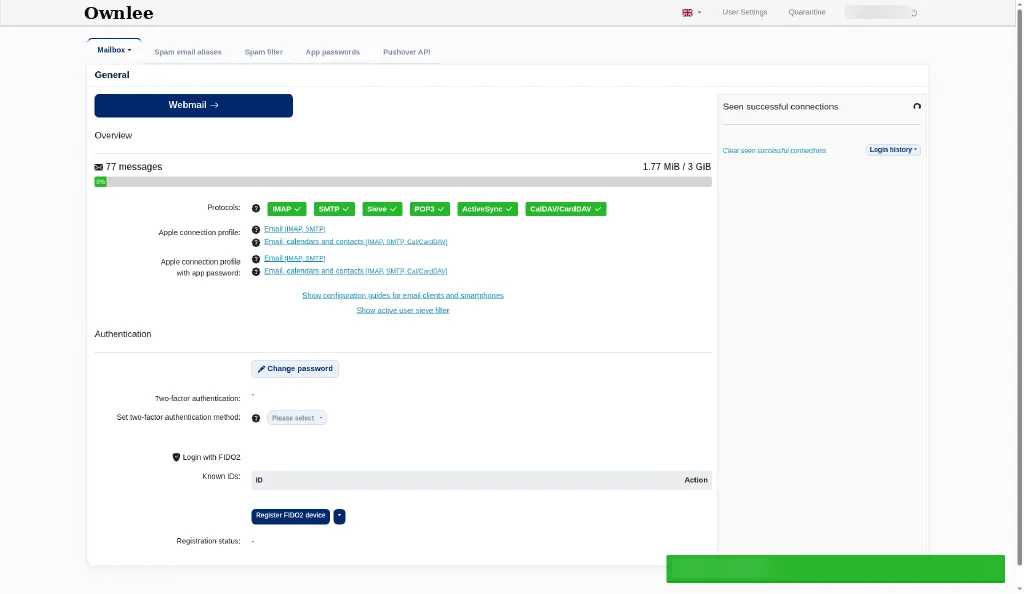Click the General section heading

pyautogui.click(x=112, y=75)
